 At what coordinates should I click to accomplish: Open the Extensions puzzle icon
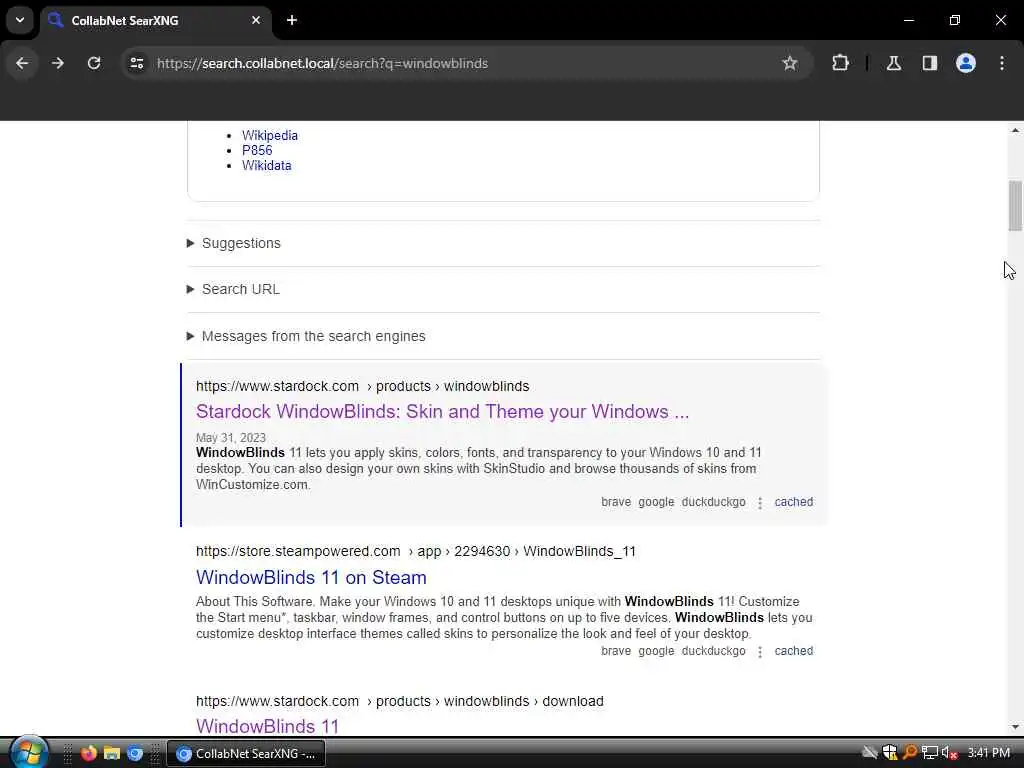840,63
